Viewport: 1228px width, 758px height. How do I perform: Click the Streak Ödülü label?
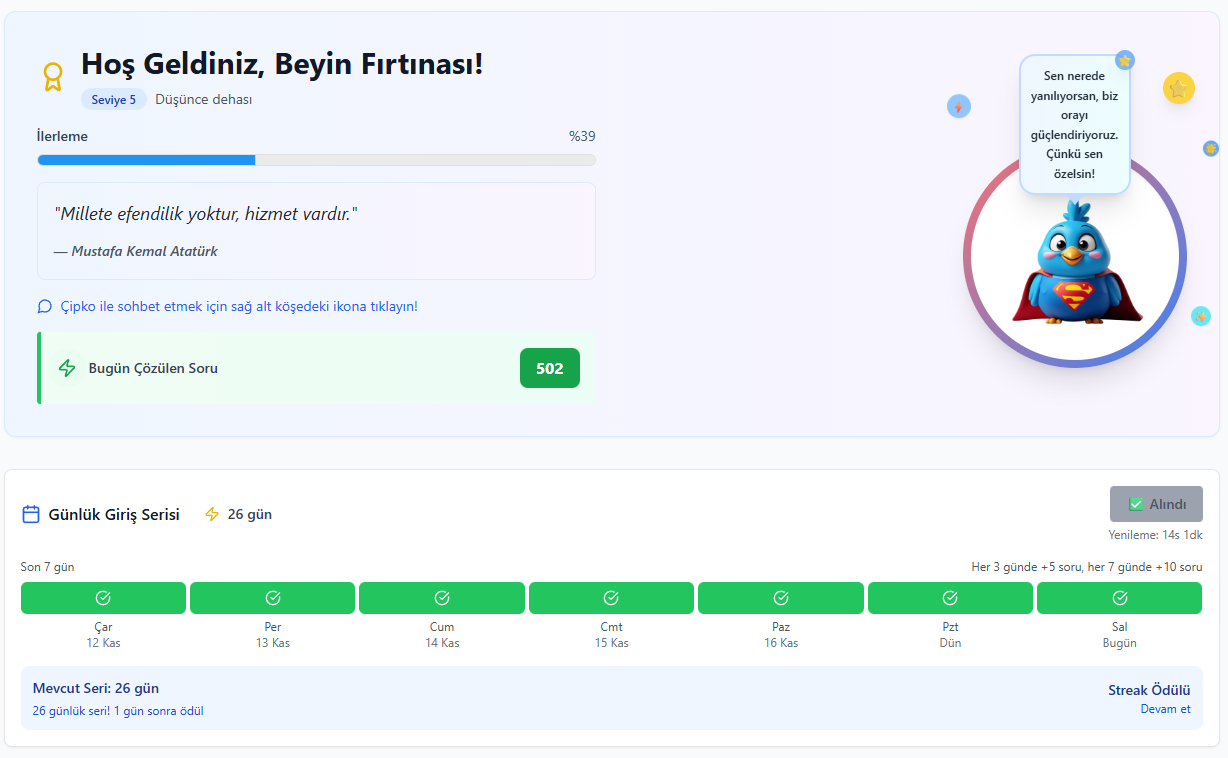(1149, 690)
